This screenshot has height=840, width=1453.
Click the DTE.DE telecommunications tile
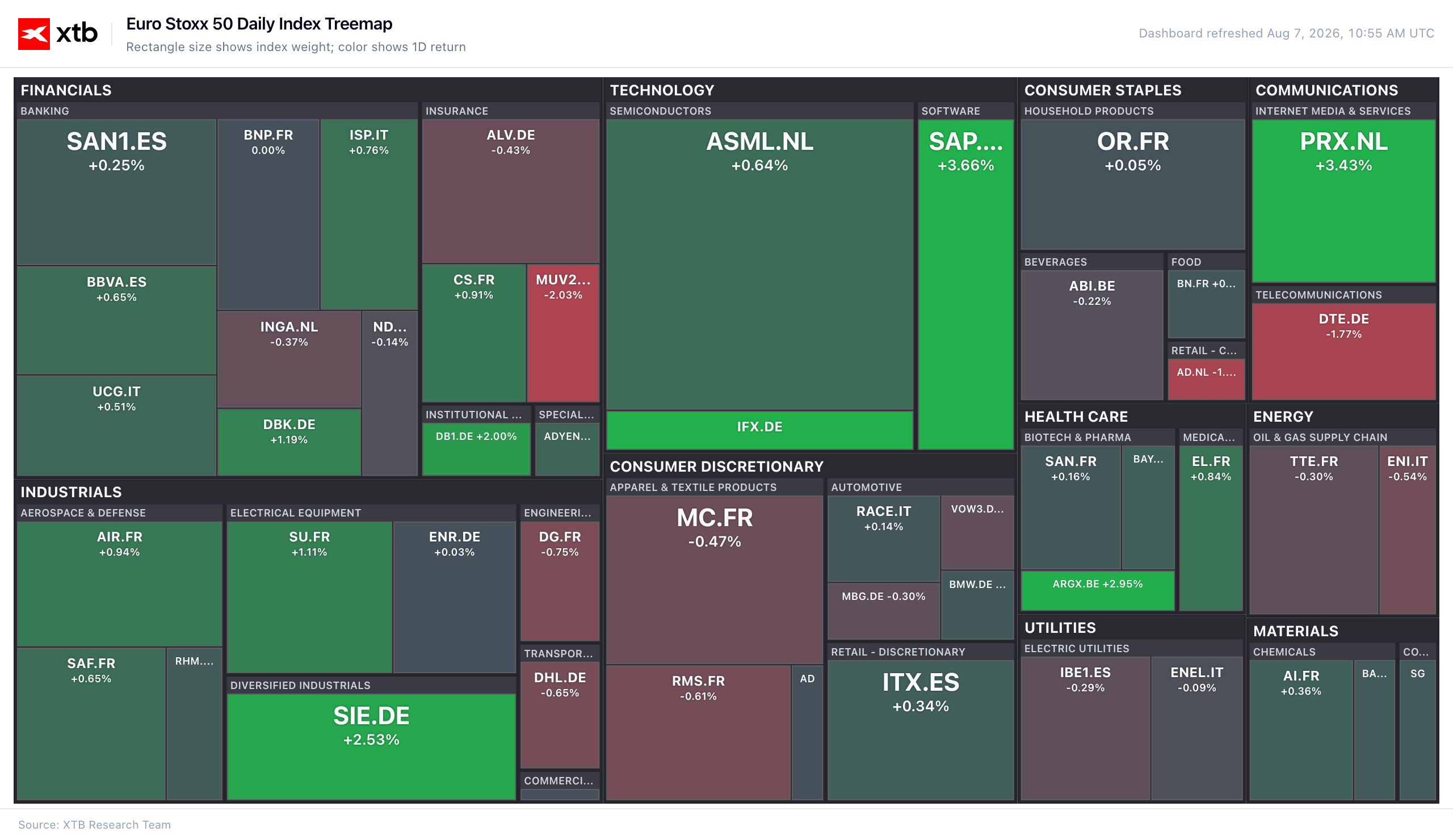pos(1343,351)
